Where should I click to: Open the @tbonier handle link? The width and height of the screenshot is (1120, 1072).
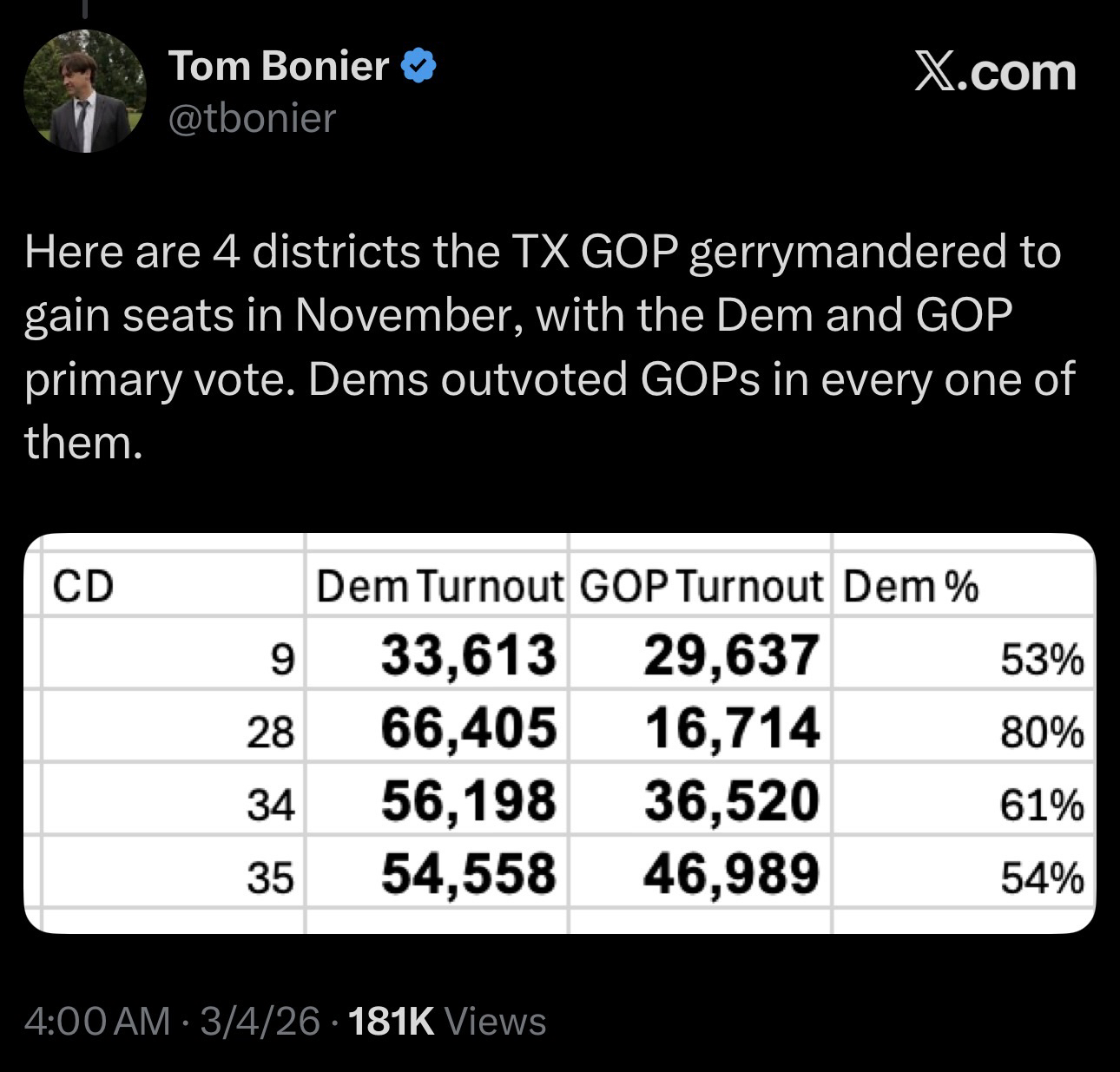click(252, 119)
